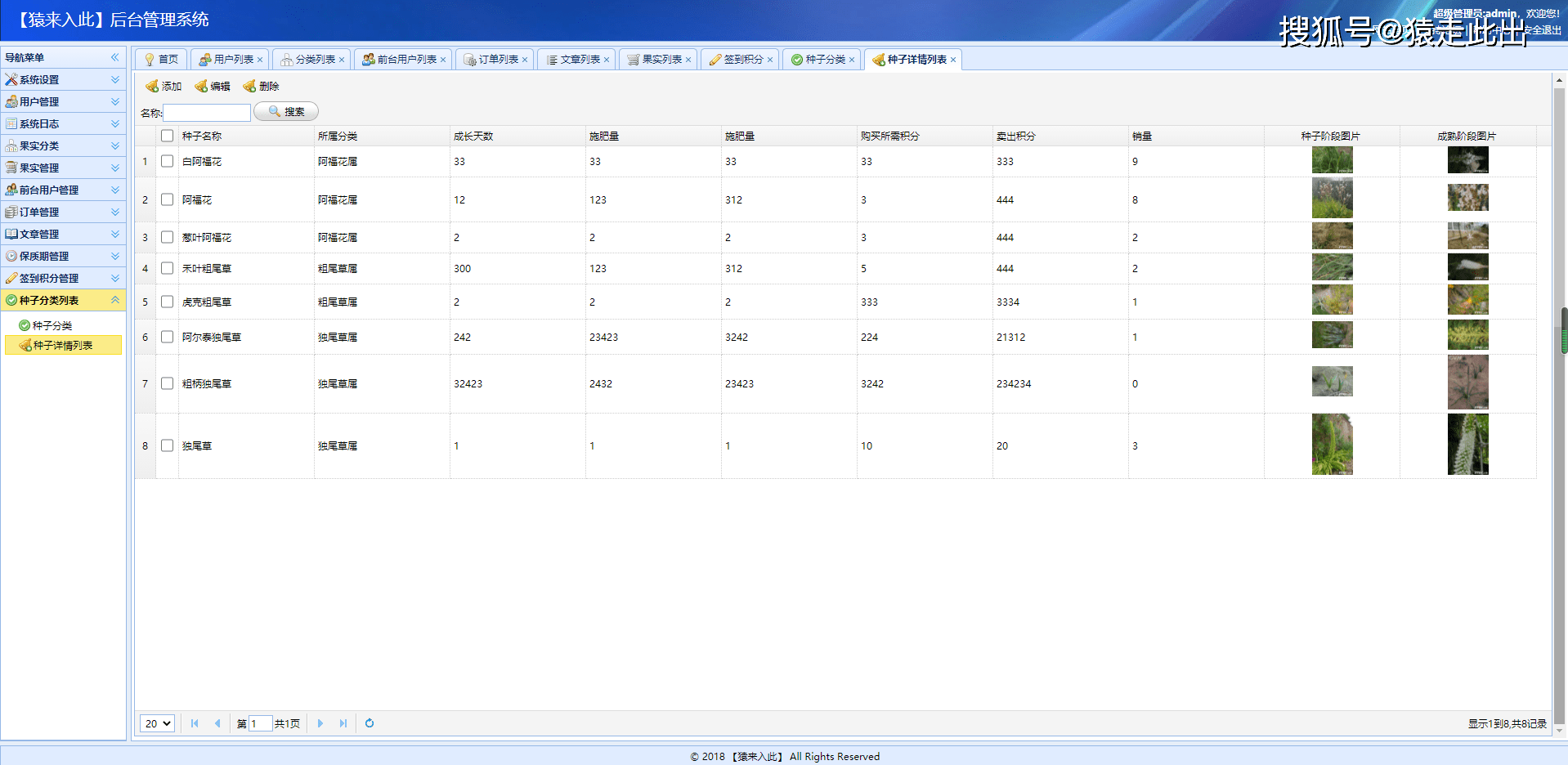Check the row for 独尾草
Image resolution: width=1568 pixels, height=765 pixels.
click(168, 445)
